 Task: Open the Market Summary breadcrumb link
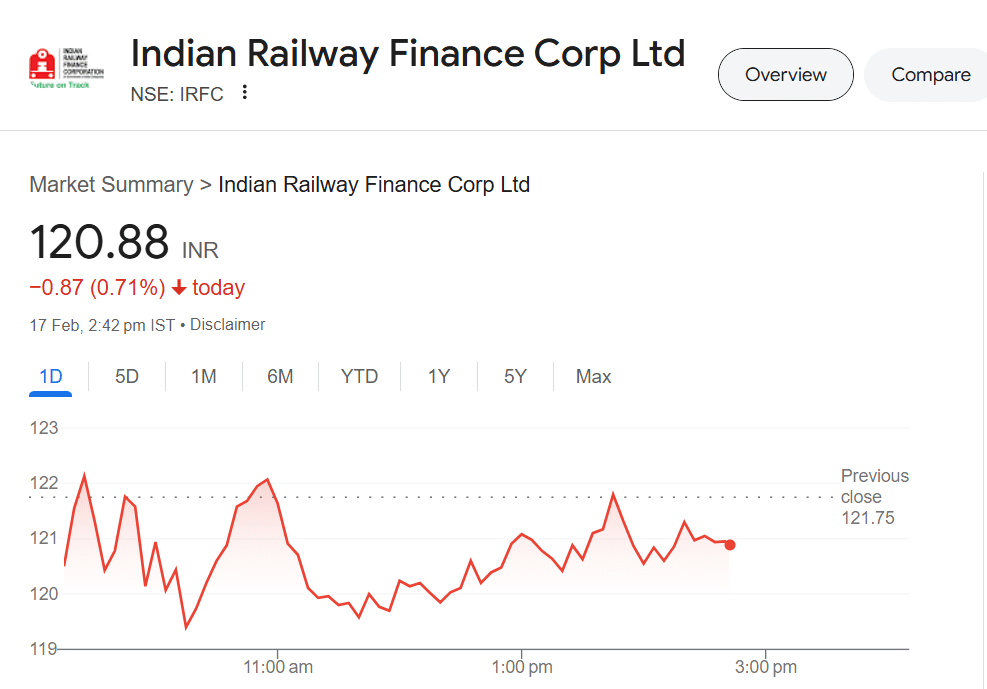click(111, 184)
